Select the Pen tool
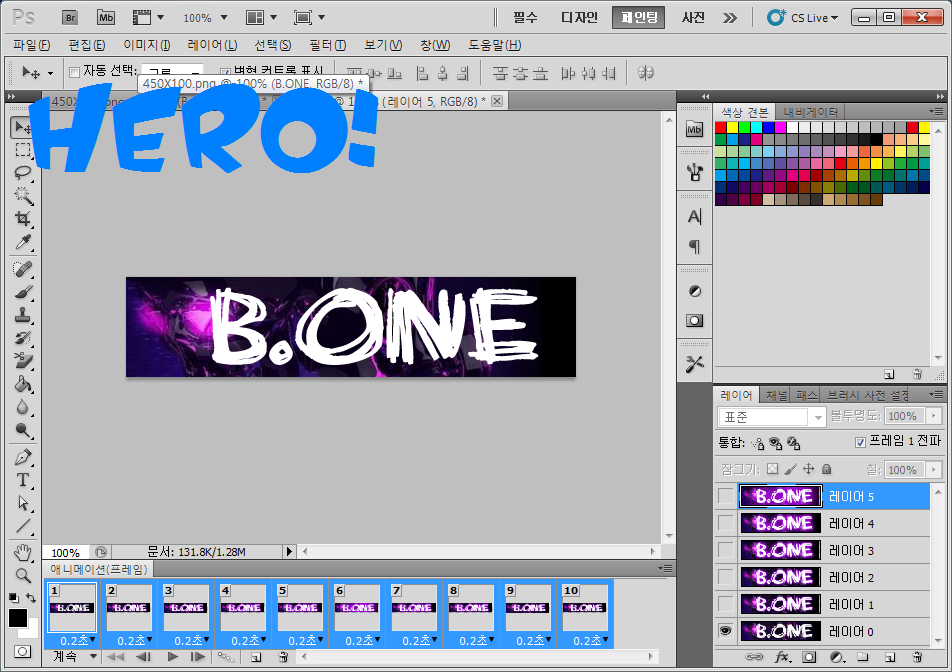Viewport: 952px width, 672px height. [x=22, y=457]
